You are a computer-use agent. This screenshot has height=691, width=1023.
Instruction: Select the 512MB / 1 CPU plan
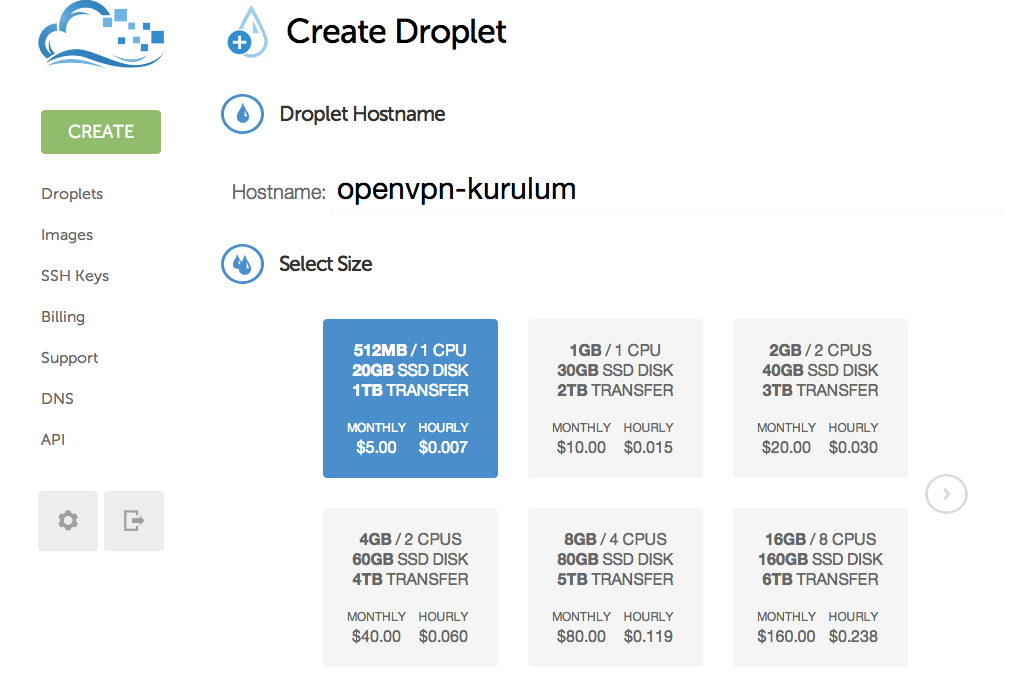(x=410, y=399)
